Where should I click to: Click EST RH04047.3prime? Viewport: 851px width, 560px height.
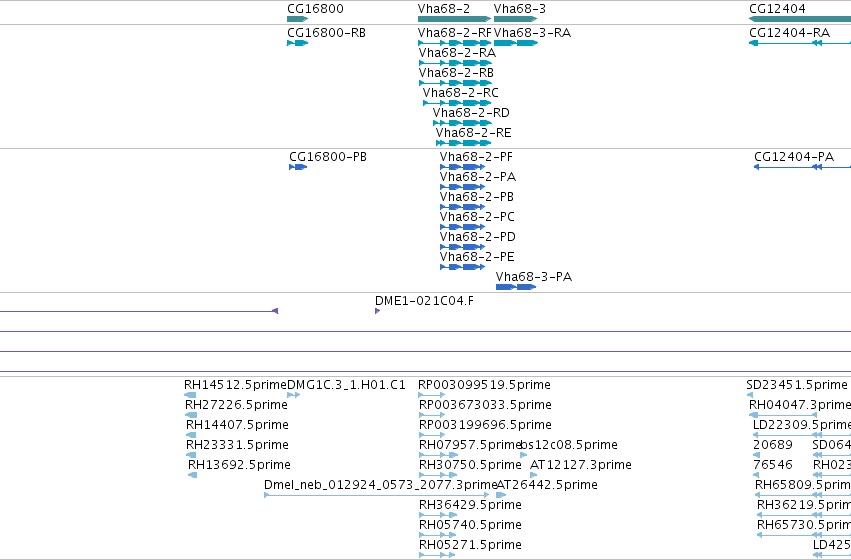800,405
